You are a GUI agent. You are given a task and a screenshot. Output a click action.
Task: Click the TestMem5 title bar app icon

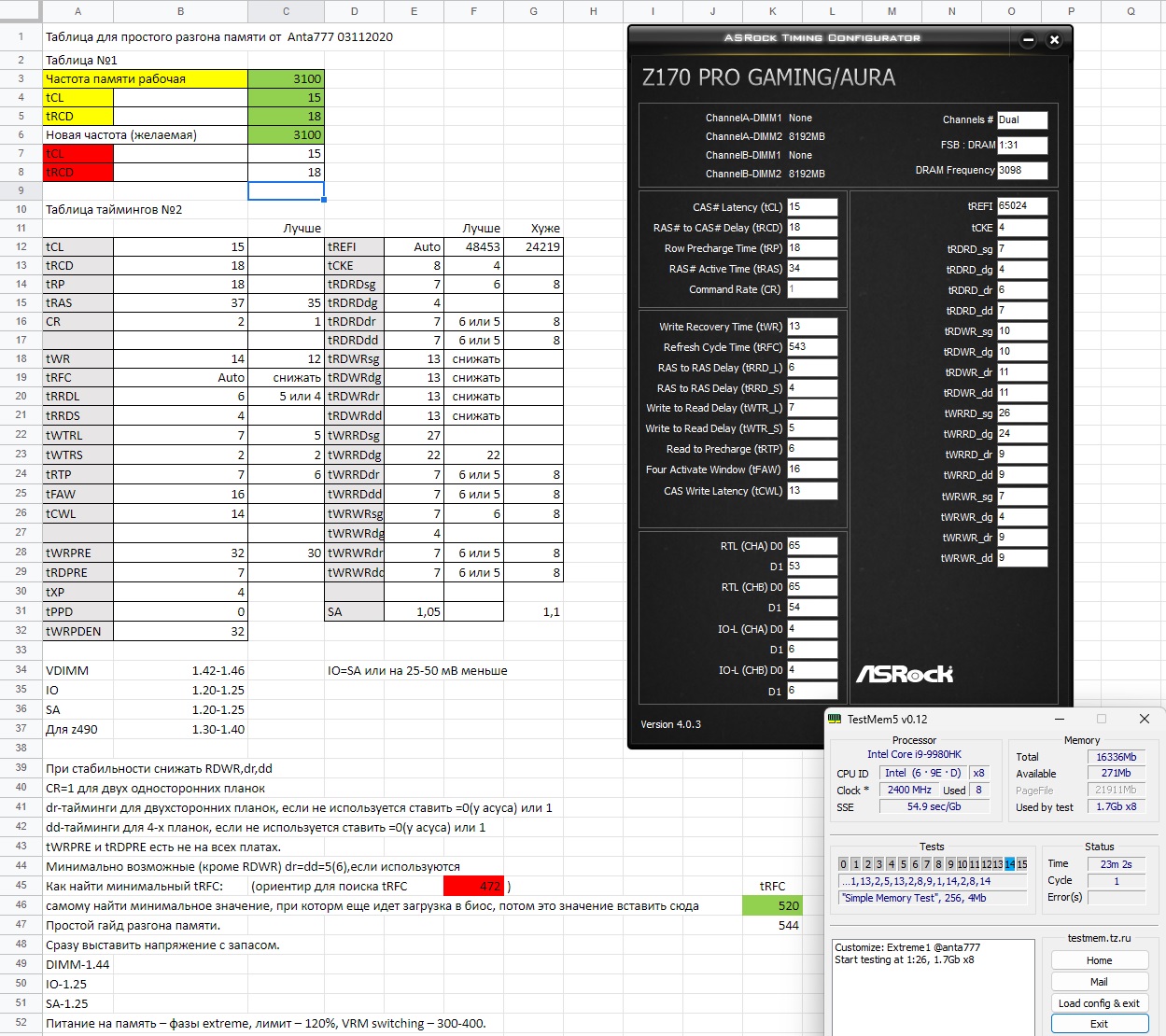pos(836,719)
